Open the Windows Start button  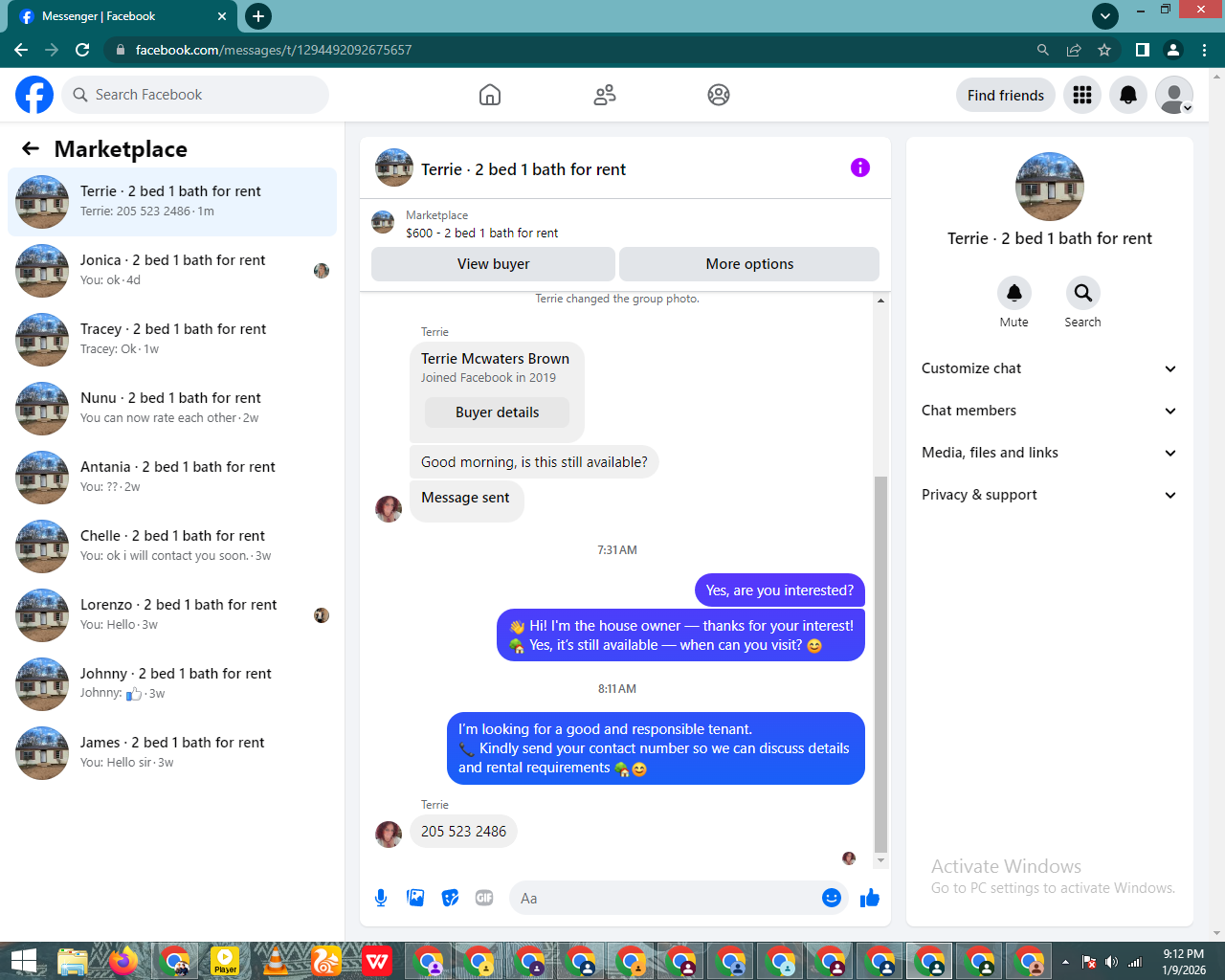23,961
